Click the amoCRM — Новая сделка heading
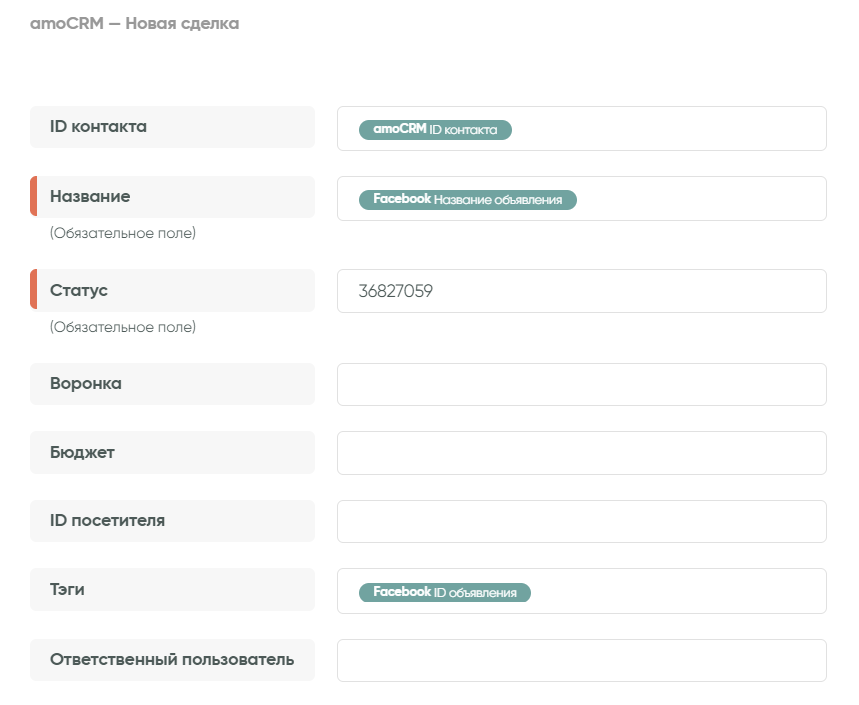The height and width of the screenshot is (705, 859). click(135, 23)
